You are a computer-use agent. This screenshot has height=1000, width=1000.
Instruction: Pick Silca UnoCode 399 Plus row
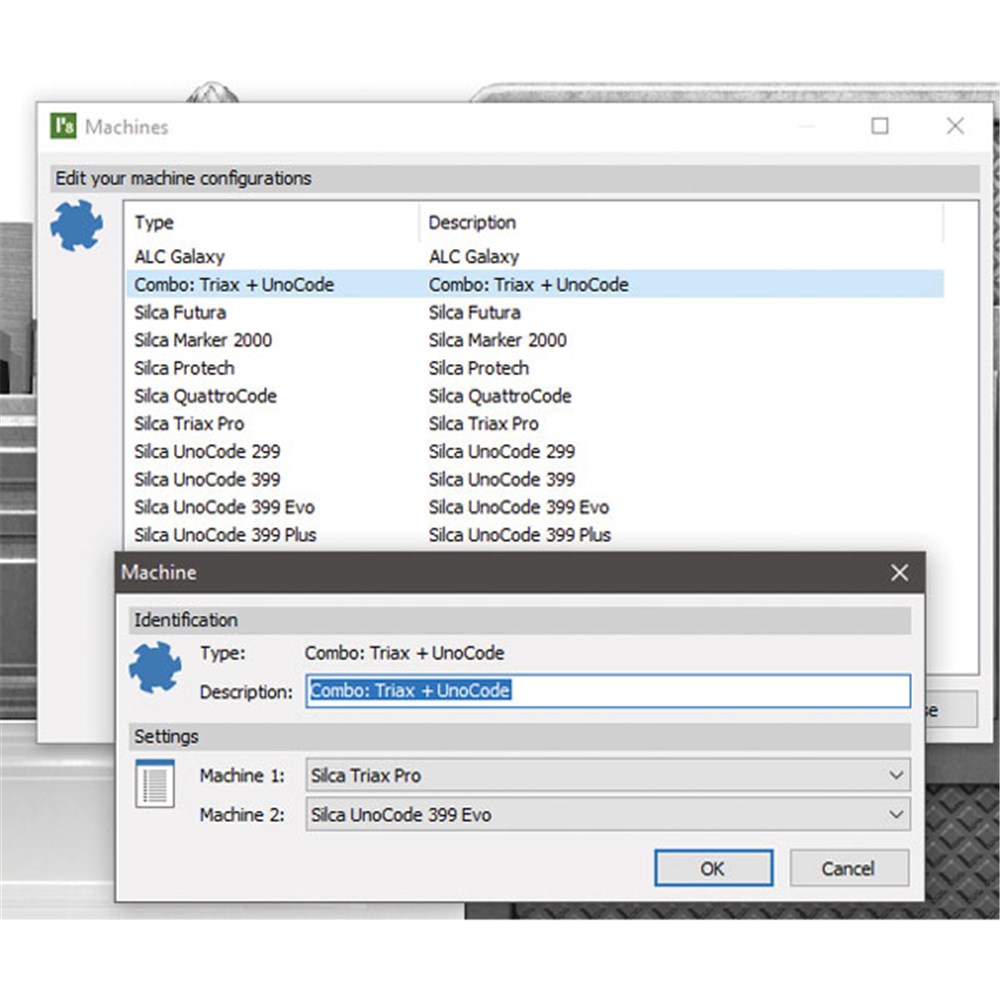[225, 535]
